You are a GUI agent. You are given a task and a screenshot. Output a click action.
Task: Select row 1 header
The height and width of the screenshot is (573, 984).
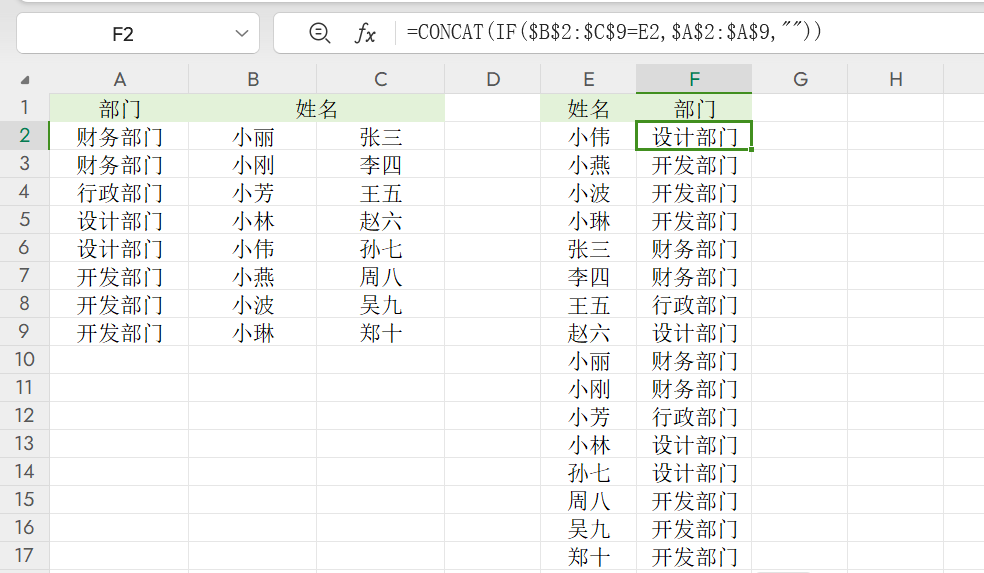(25, 108)
